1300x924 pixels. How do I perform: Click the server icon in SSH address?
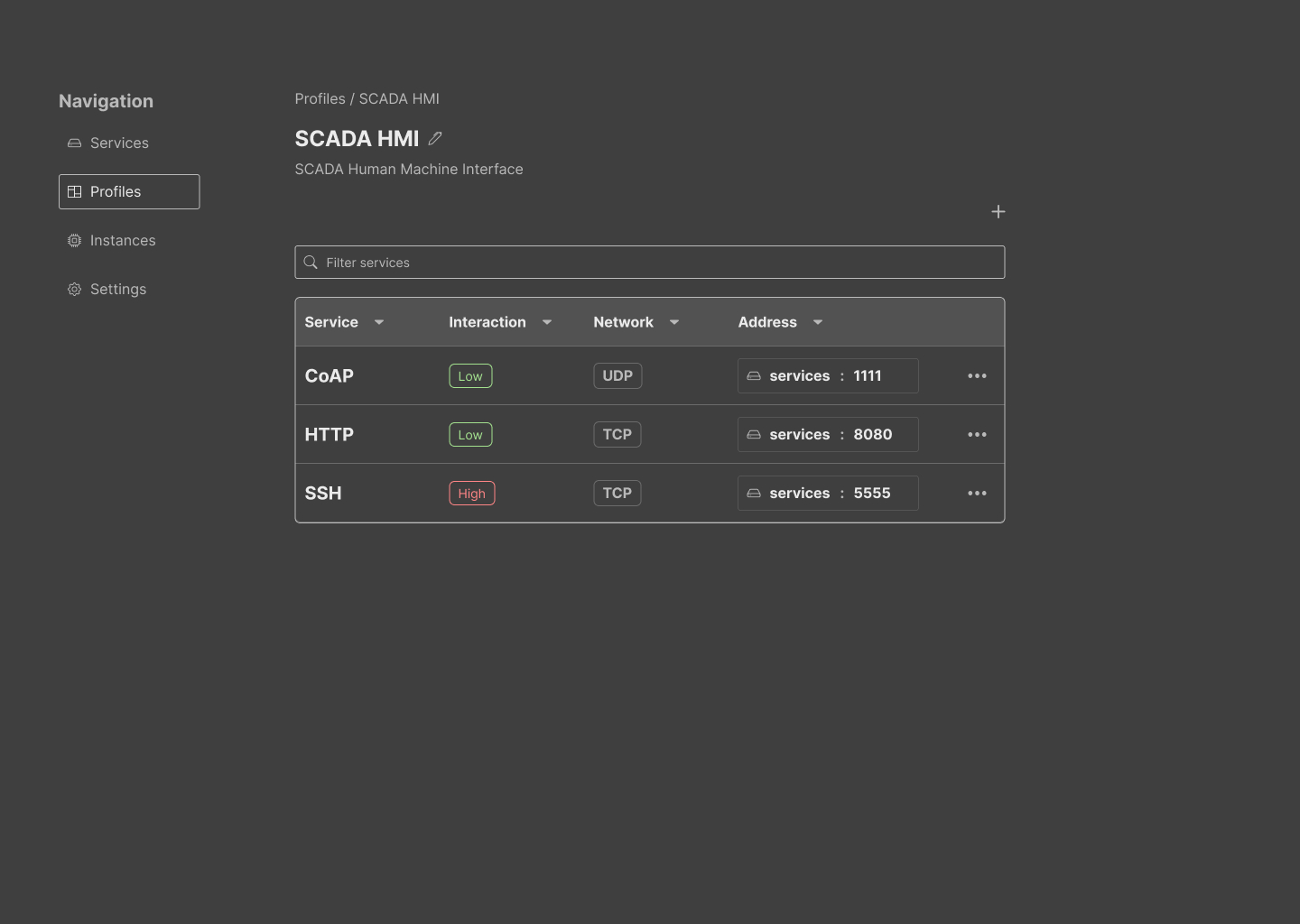pyautogui.click(x=754, y=494)
